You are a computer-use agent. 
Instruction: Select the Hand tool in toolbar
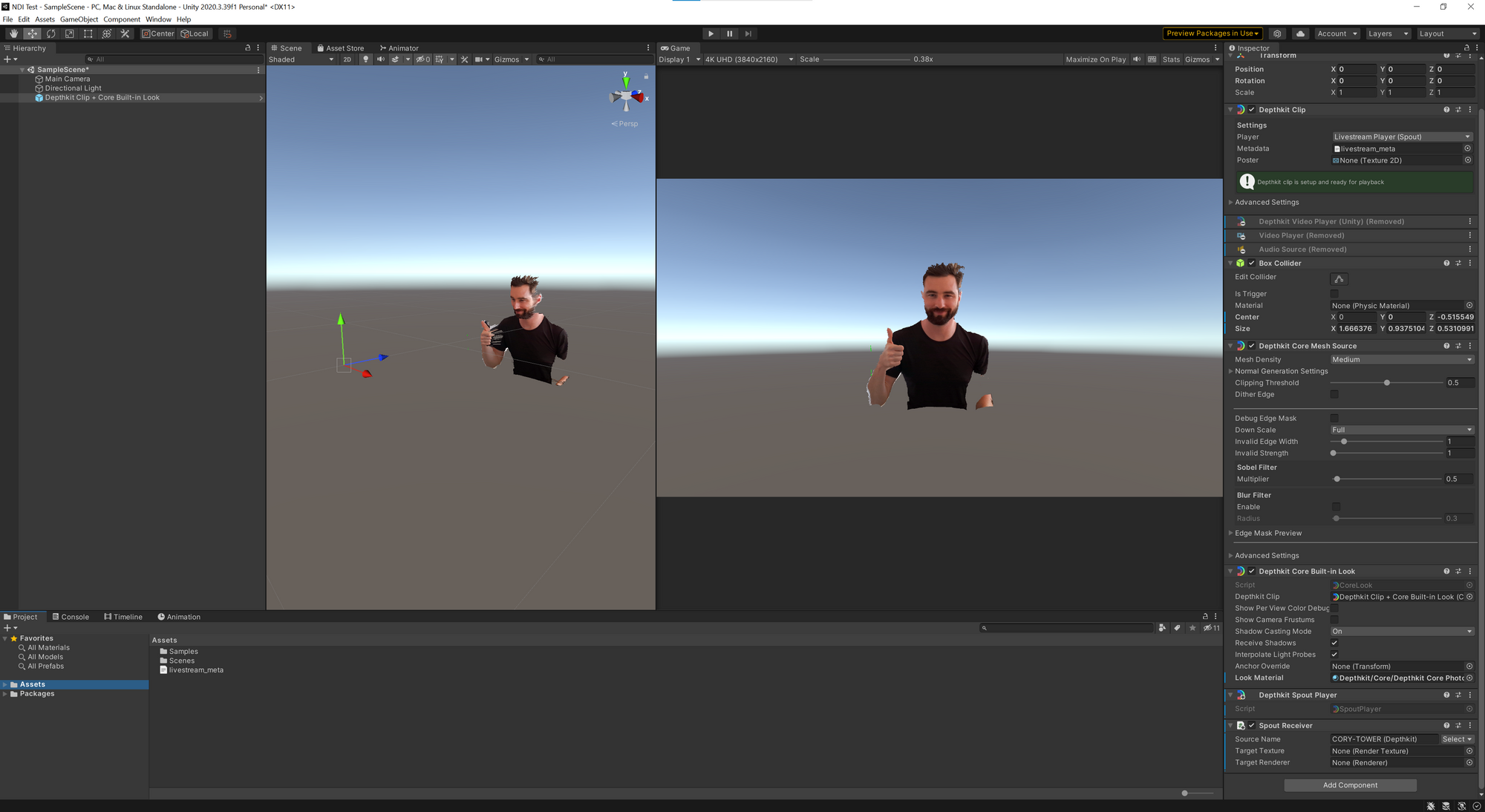pos(13,33)
